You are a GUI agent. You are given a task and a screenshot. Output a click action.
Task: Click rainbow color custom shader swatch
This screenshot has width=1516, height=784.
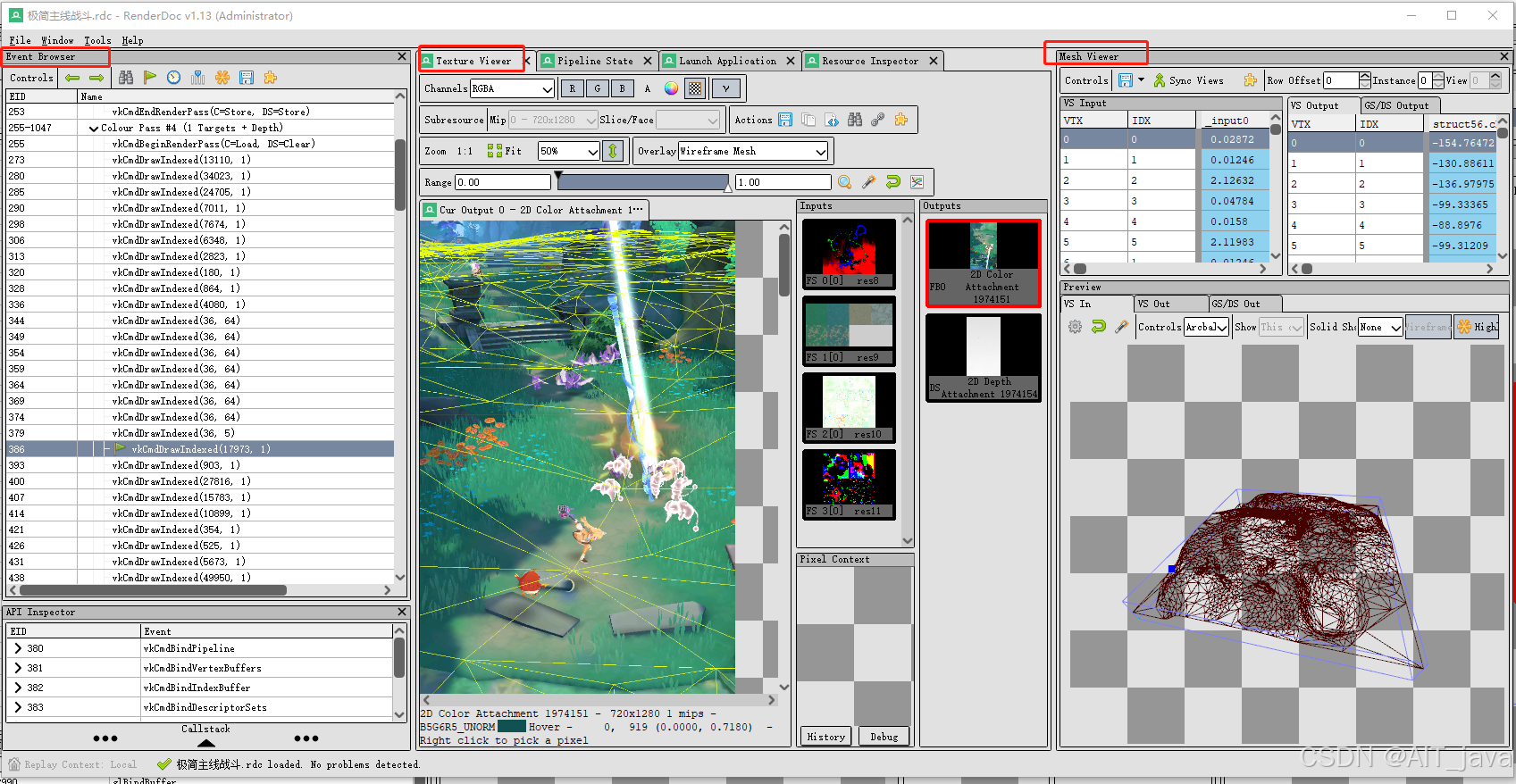[x=671, y=88]
